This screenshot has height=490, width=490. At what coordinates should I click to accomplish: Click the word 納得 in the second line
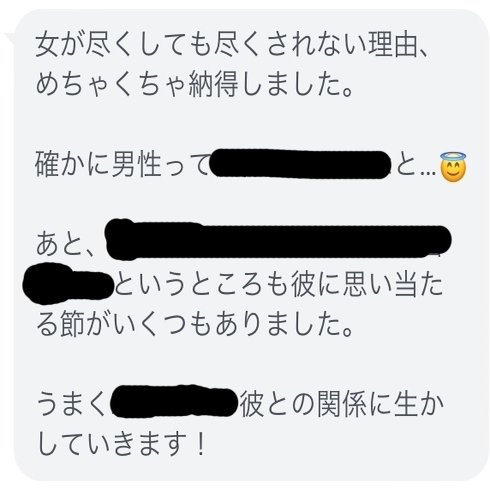click(213, 85)
